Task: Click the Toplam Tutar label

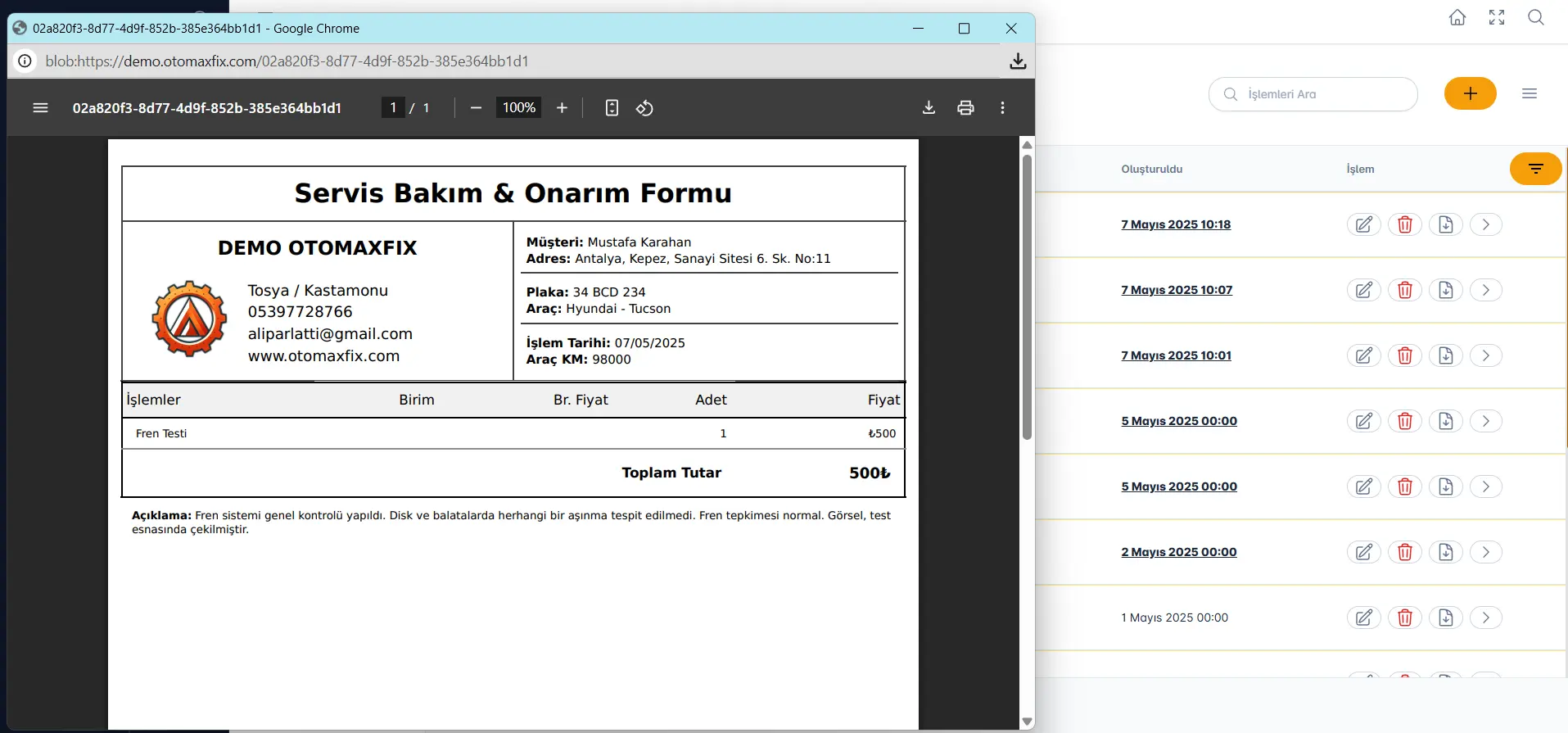Action: pos(671,473)
